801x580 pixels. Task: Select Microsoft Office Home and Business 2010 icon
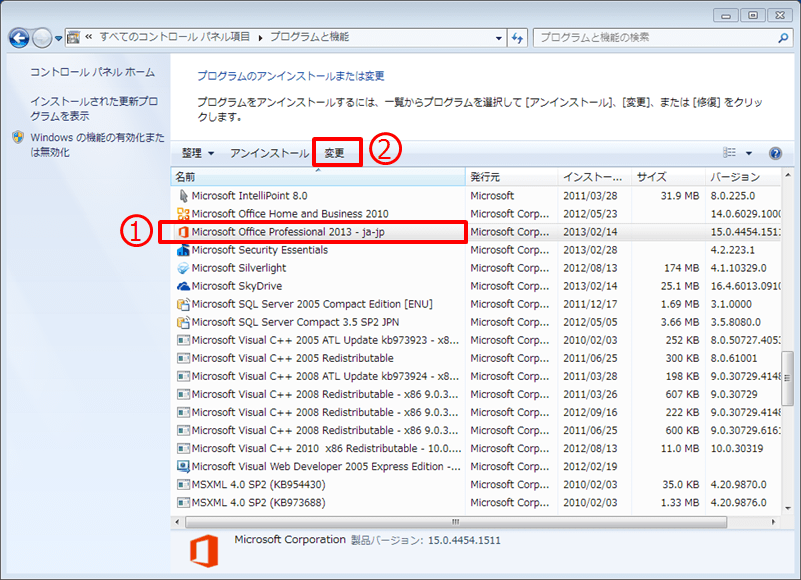pos(183,214)
